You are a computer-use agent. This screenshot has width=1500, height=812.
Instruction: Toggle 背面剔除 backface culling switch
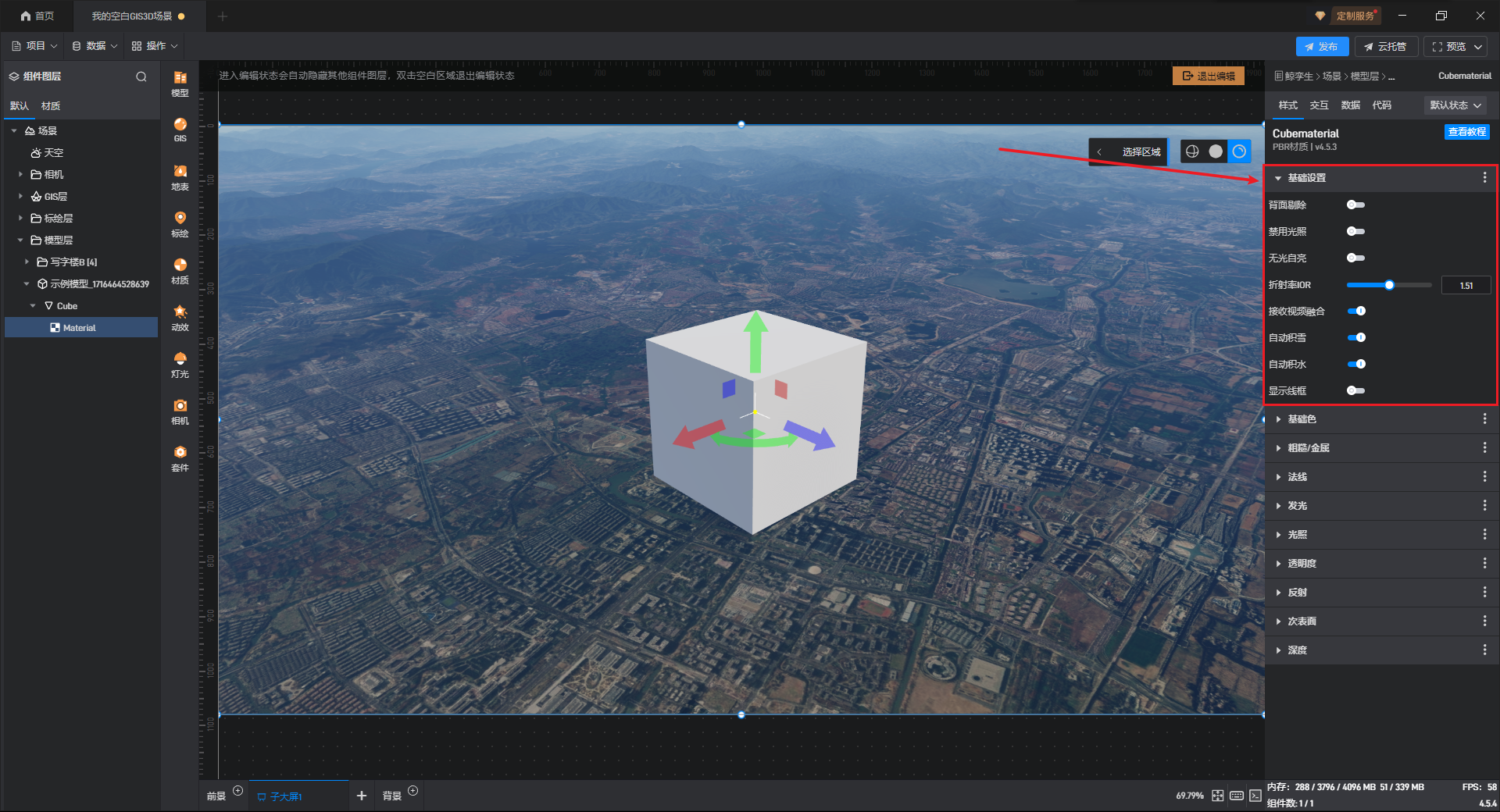(x=1355, y=205)
